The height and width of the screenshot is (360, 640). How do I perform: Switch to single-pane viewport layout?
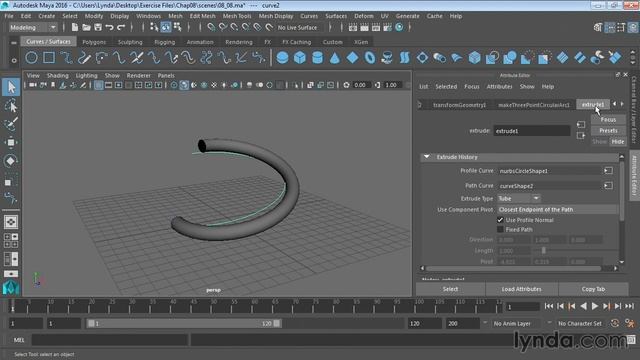11,222
